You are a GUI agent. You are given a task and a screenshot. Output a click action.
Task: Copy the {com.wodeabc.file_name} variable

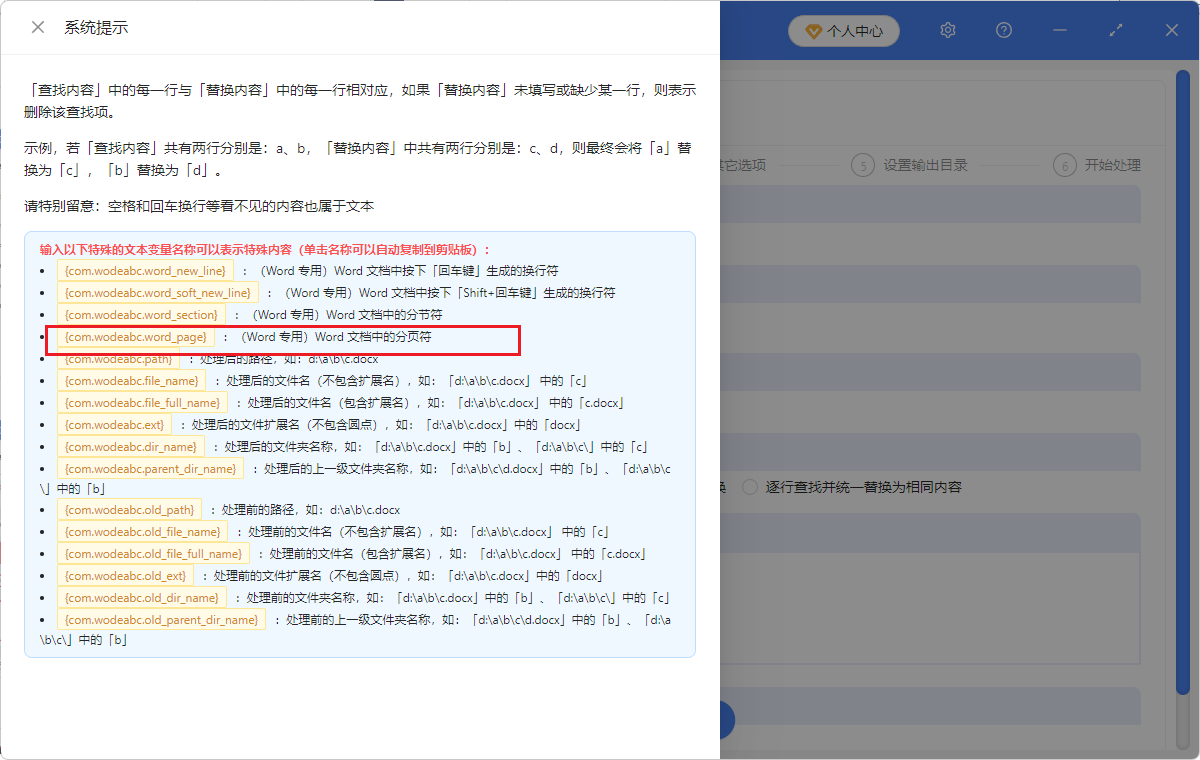click(x=130, y=380)
